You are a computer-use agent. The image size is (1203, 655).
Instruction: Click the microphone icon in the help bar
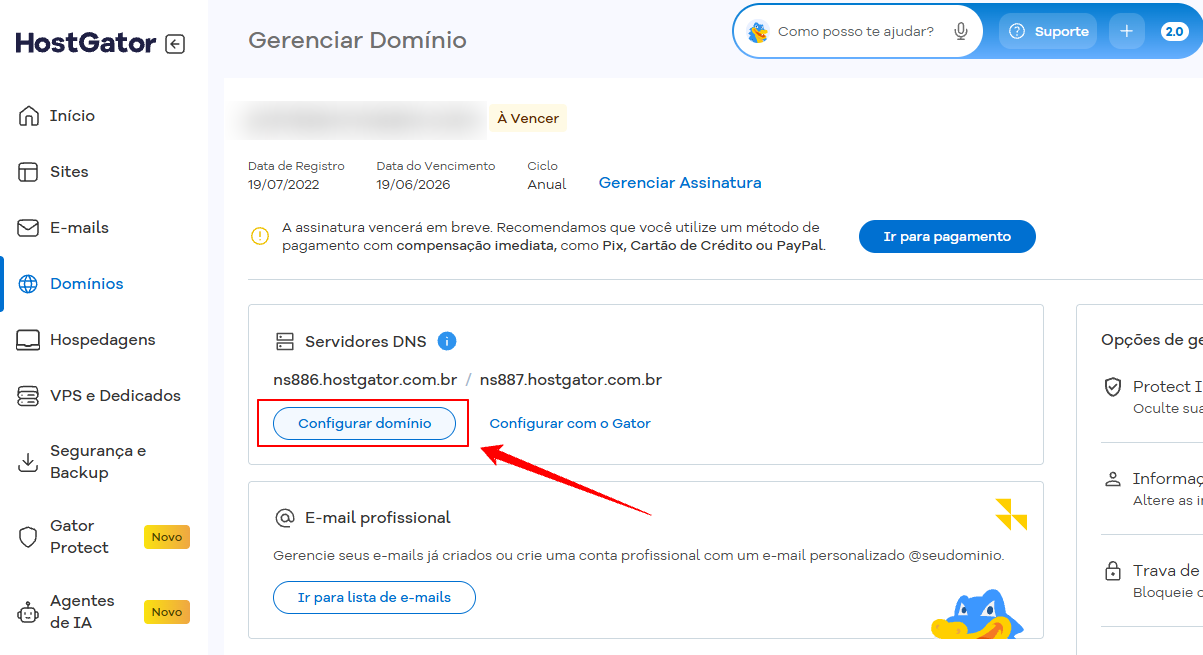(961, 31)
